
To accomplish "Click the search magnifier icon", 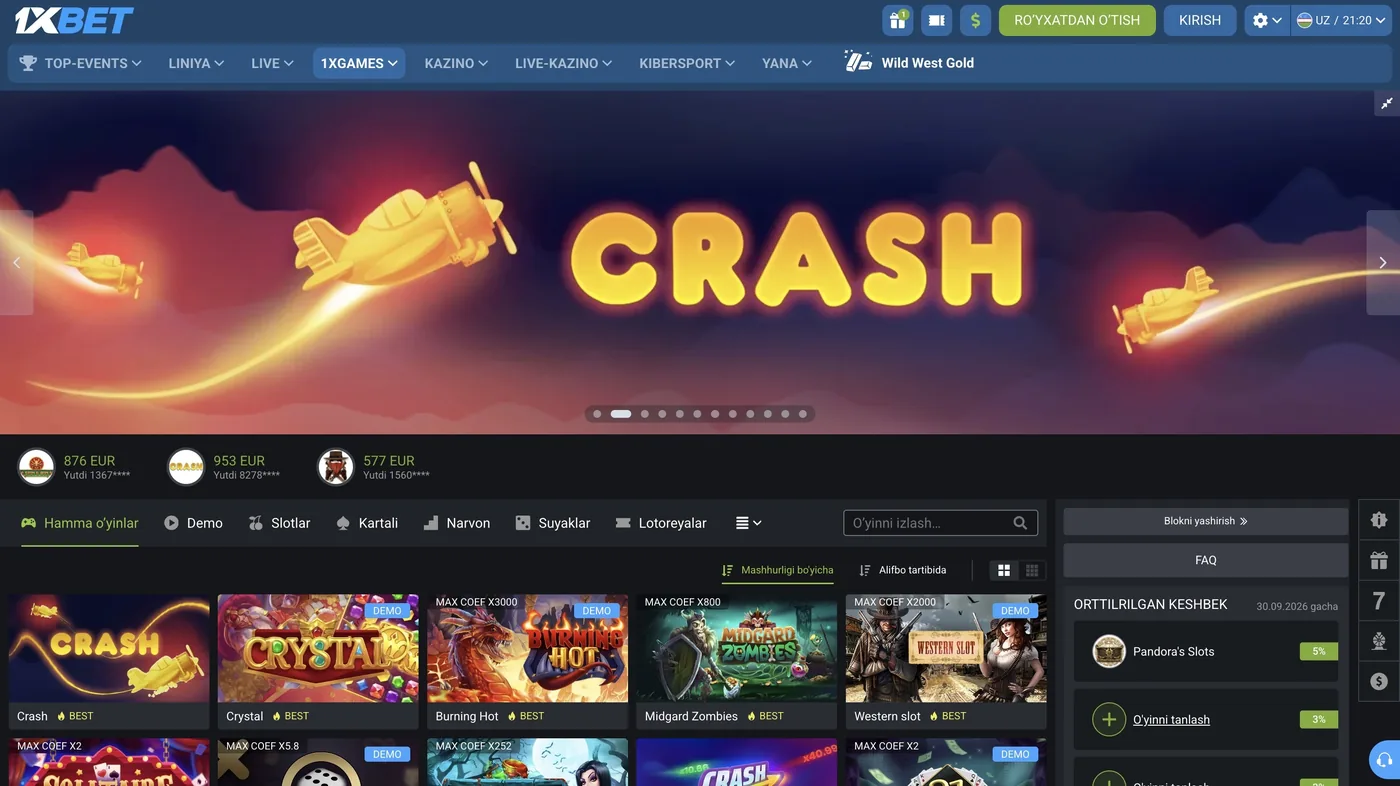I will (1020, 523).
